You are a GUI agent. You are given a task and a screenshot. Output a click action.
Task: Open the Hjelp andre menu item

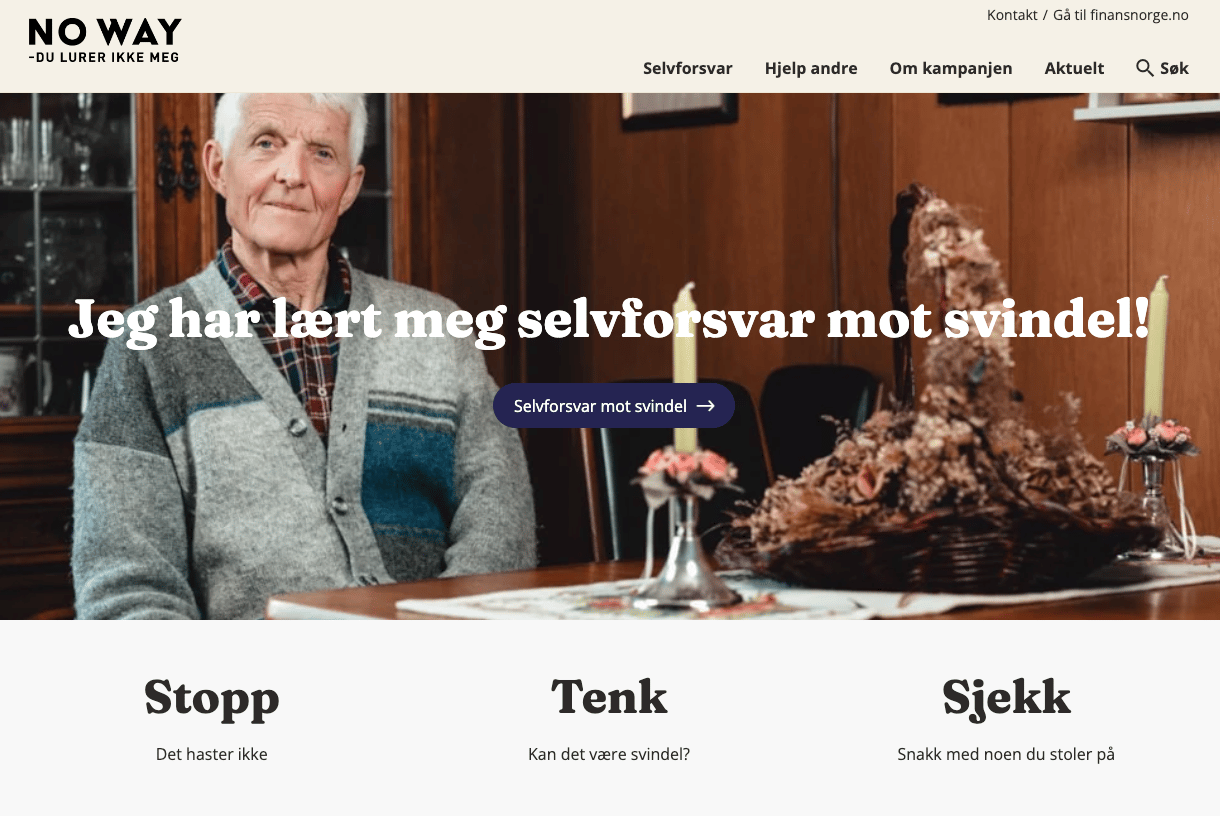(811, 68)
